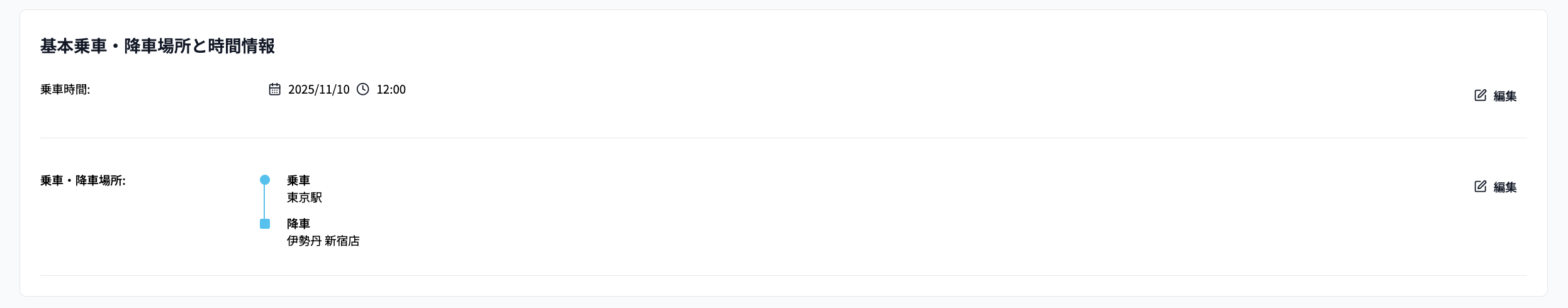Click the bold 降車 label above 伊勢丹
1568x308 pixels.
click(298, 224)
